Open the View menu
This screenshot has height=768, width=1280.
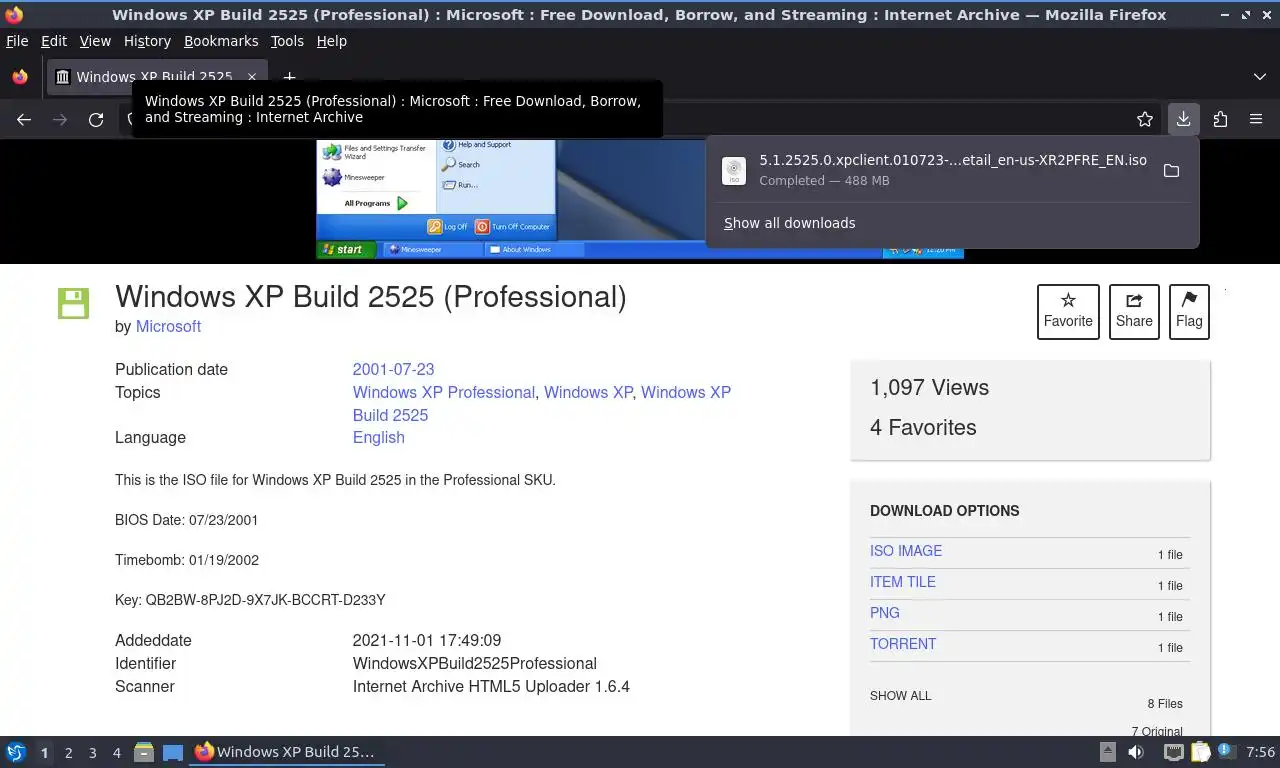pyautogui.click(x=95, y=41)
